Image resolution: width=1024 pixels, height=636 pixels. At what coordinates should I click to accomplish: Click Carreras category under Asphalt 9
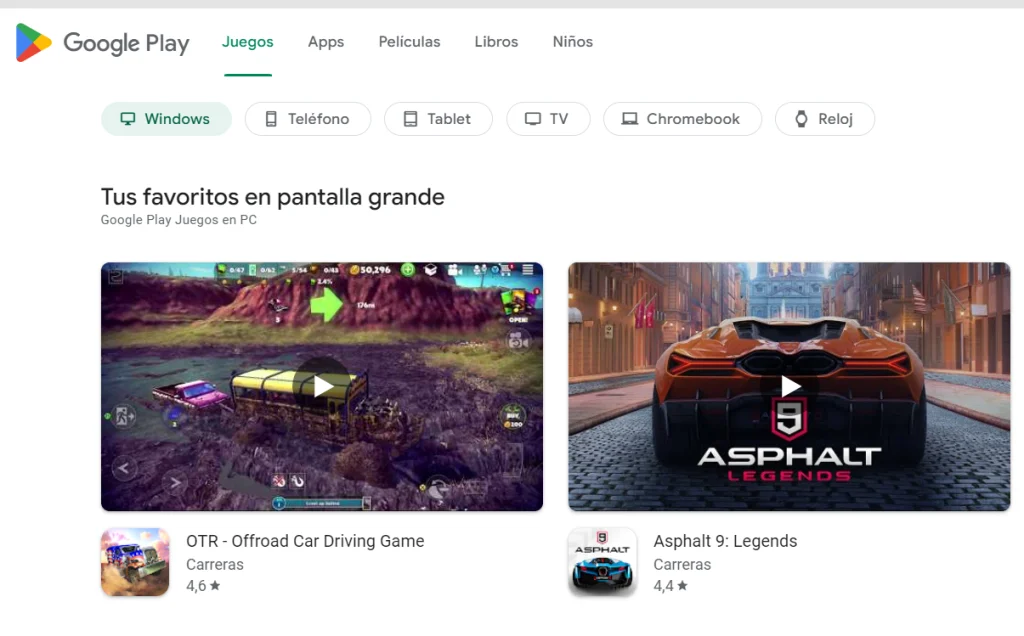click(682, 564)
